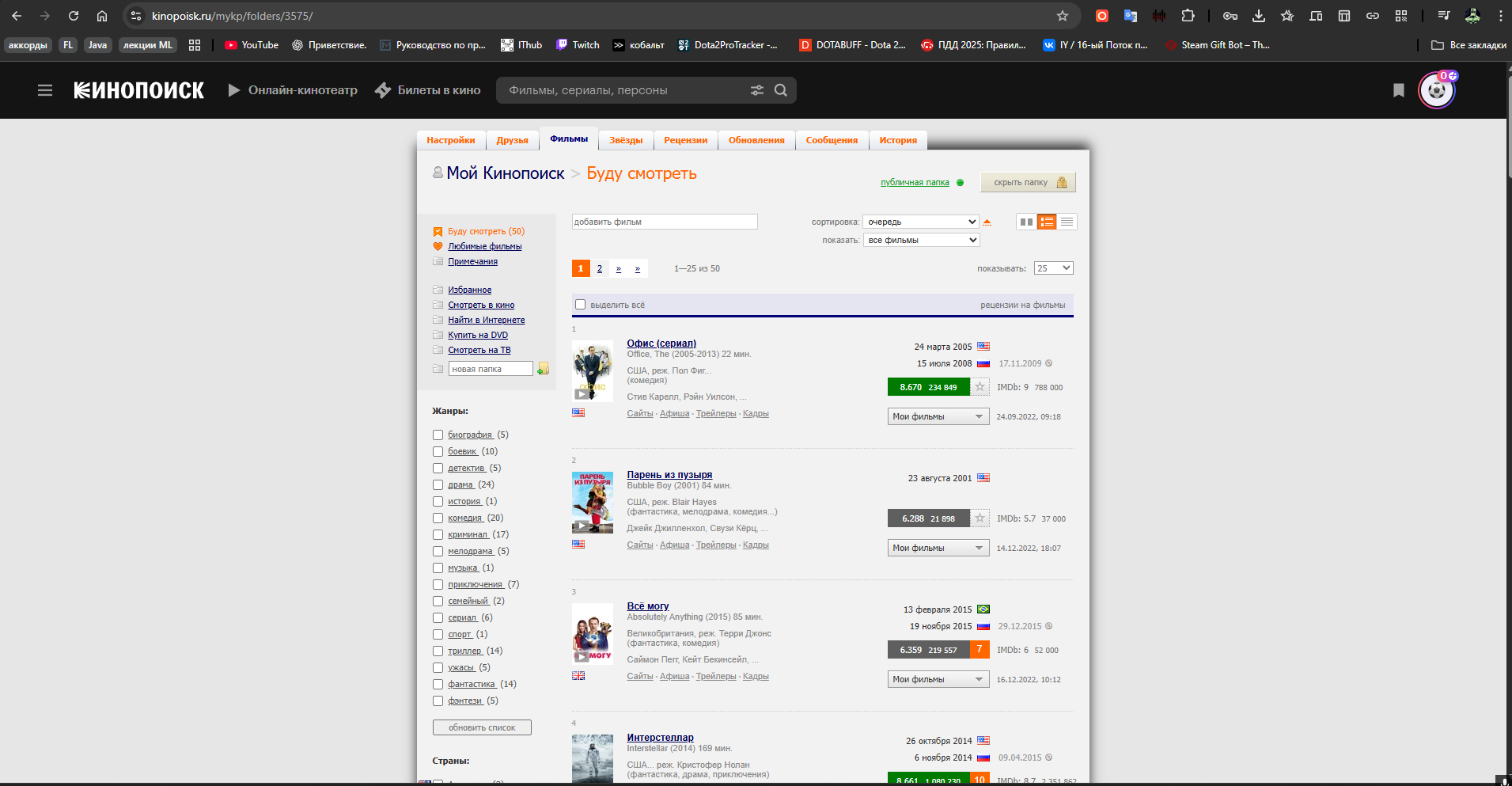Image resolution: width=1512 pixels, height=786 pixels.
Task: Open Мои фильмы dropdown for Офис
Action: [x=938, y=416]
